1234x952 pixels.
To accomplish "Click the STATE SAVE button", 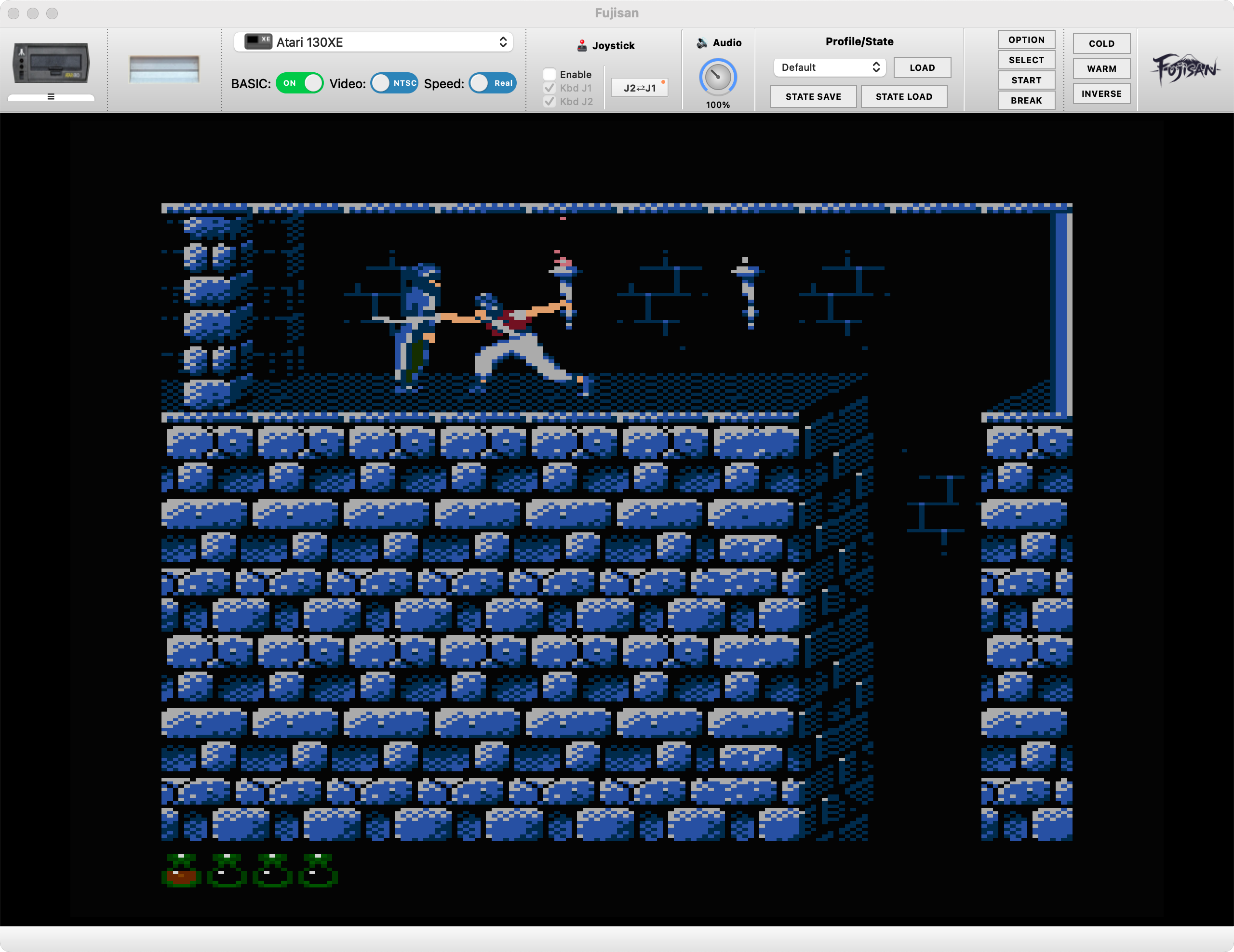I will pyautogui.click(x=813, y=96).
